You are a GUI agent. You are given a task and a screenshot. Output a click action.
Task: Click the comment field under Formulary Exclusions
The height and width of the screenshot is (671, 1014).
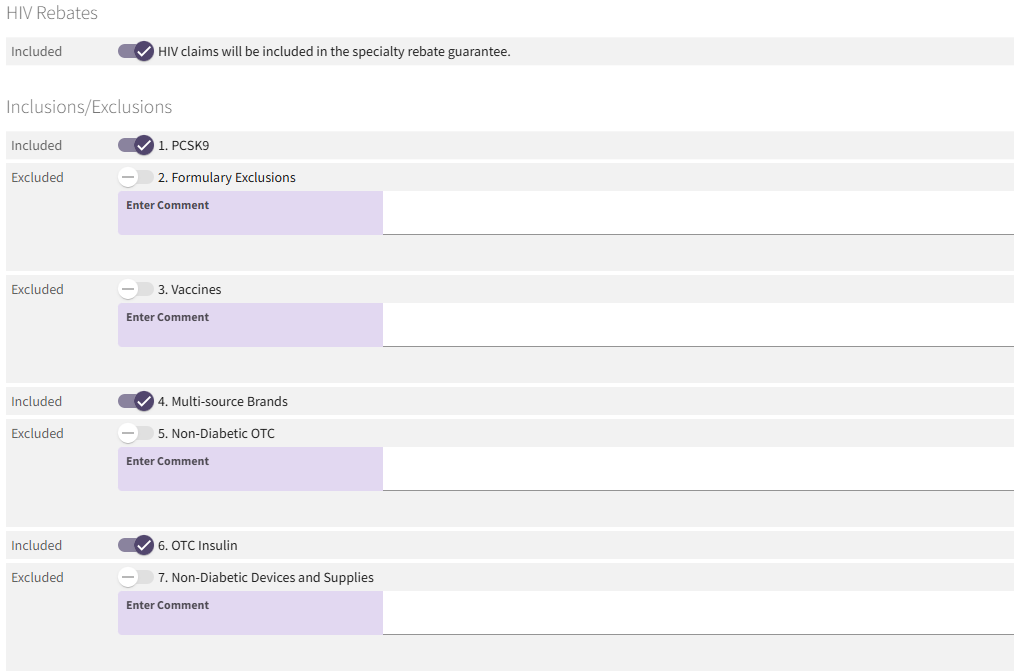565,213
